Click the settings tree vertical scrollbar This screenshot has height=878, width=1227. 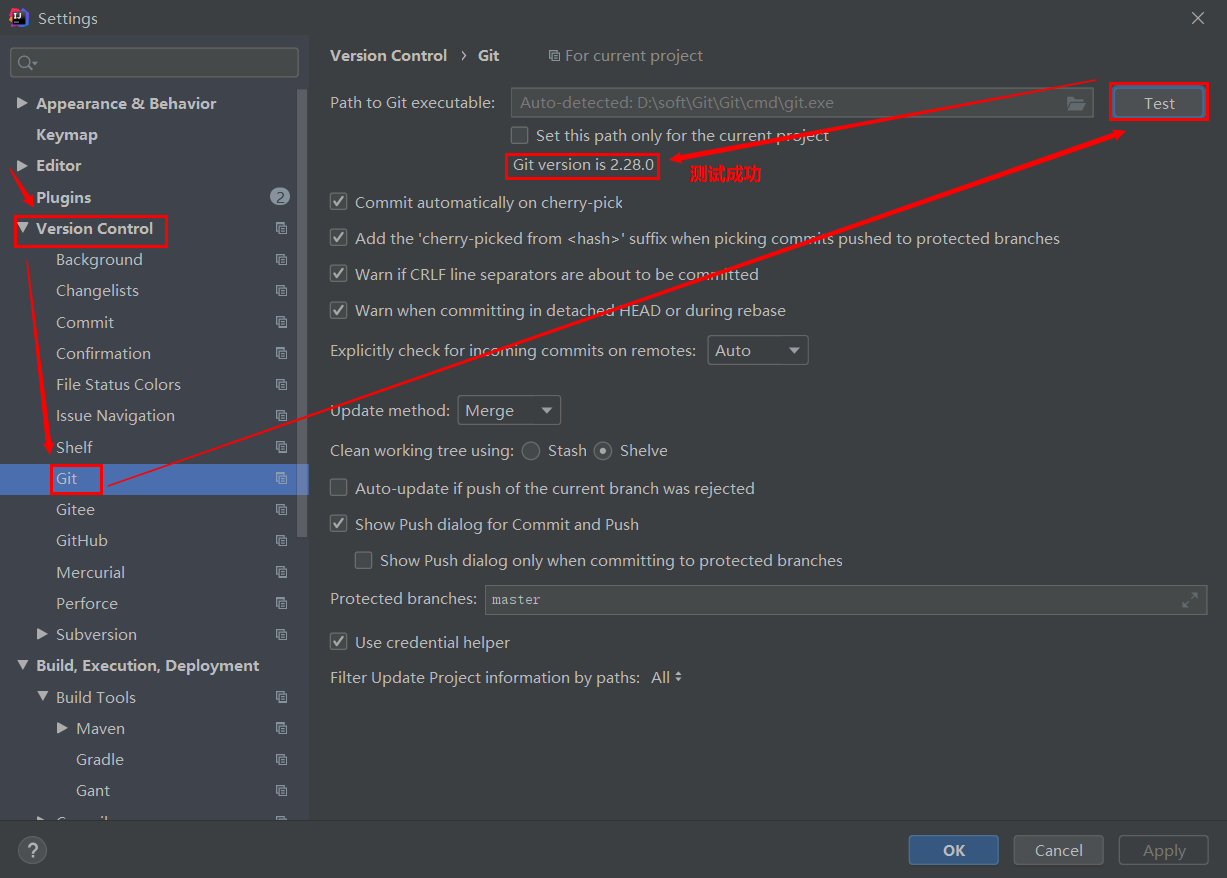(303, 312)
